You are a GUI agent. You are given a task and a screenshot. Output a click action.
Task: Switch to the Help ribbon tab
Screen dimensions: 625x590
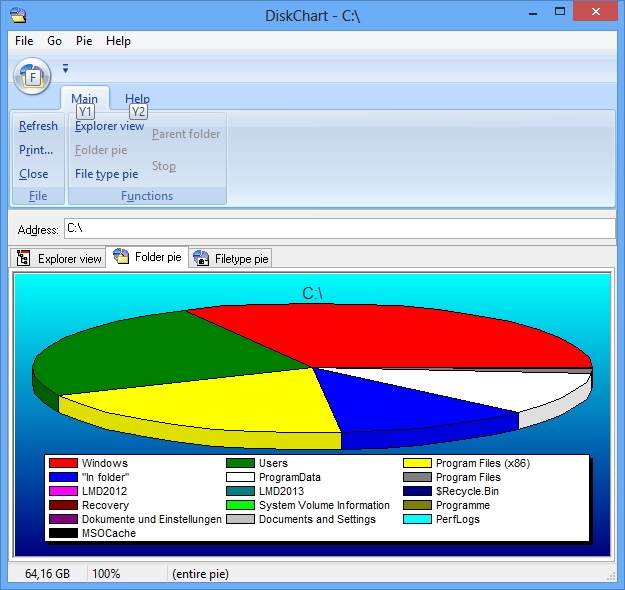(x=137, y=99)
